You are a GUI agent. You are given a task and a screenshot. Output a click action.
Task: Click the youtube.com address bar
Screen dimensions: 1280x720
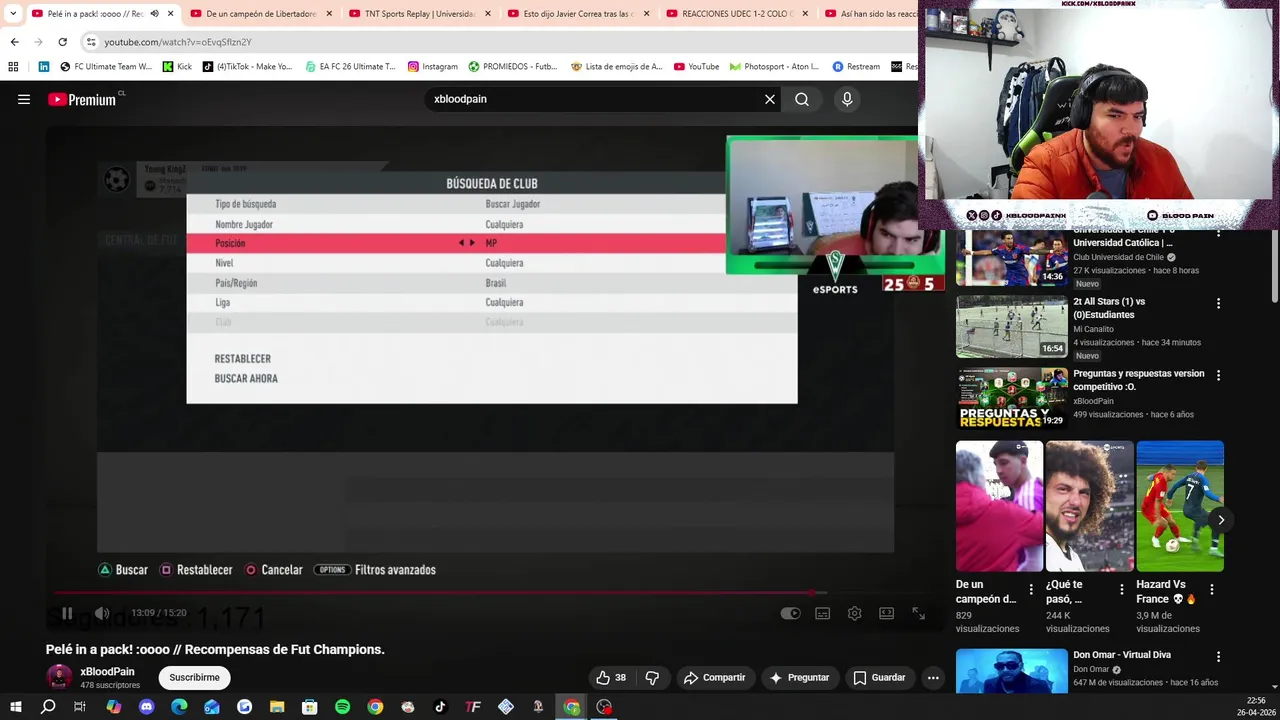500,42
